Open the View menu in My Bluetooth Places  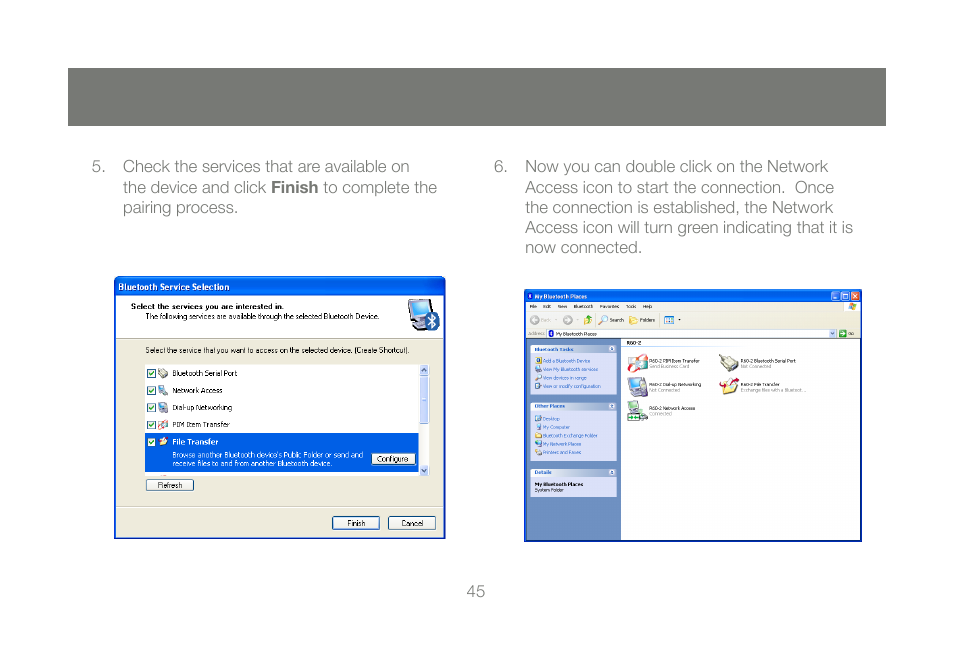pyautogui.click(x=562, y=307)
